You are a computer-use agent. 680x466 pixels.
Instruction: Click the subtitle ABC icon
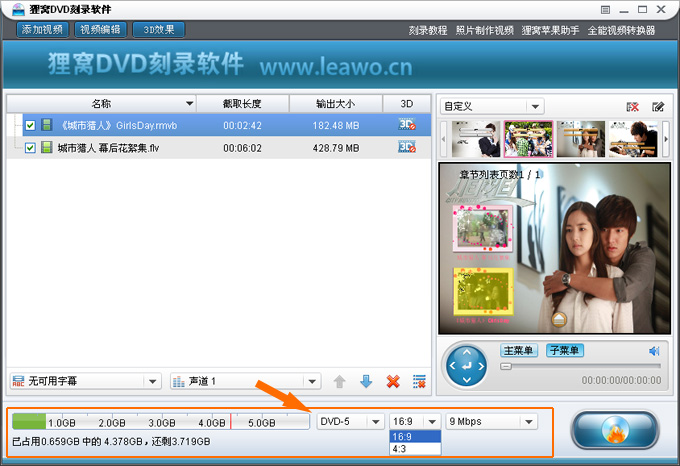pos(18,381)
